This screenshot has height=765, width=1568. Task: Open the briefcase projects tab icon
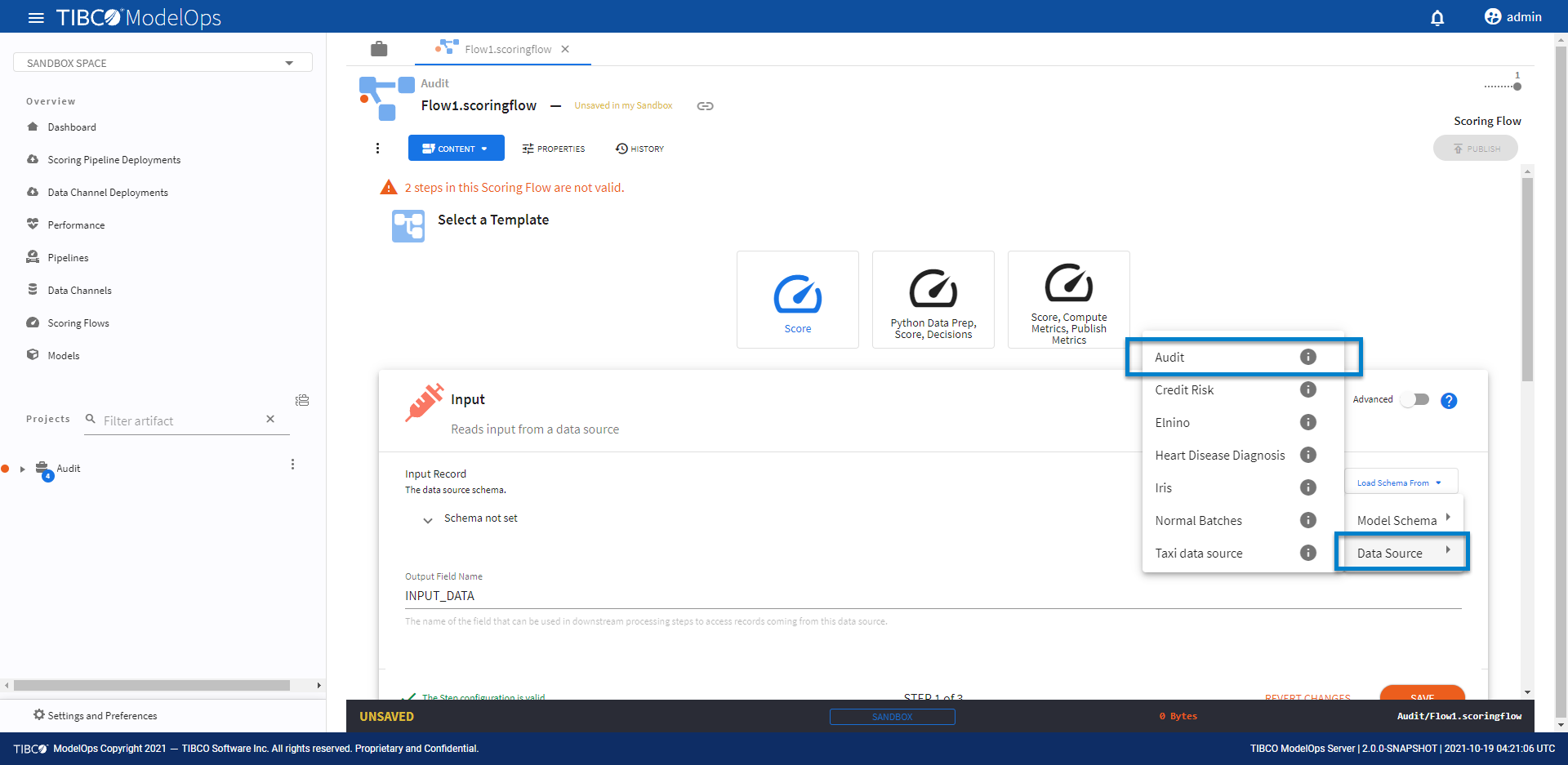[379, 49]
